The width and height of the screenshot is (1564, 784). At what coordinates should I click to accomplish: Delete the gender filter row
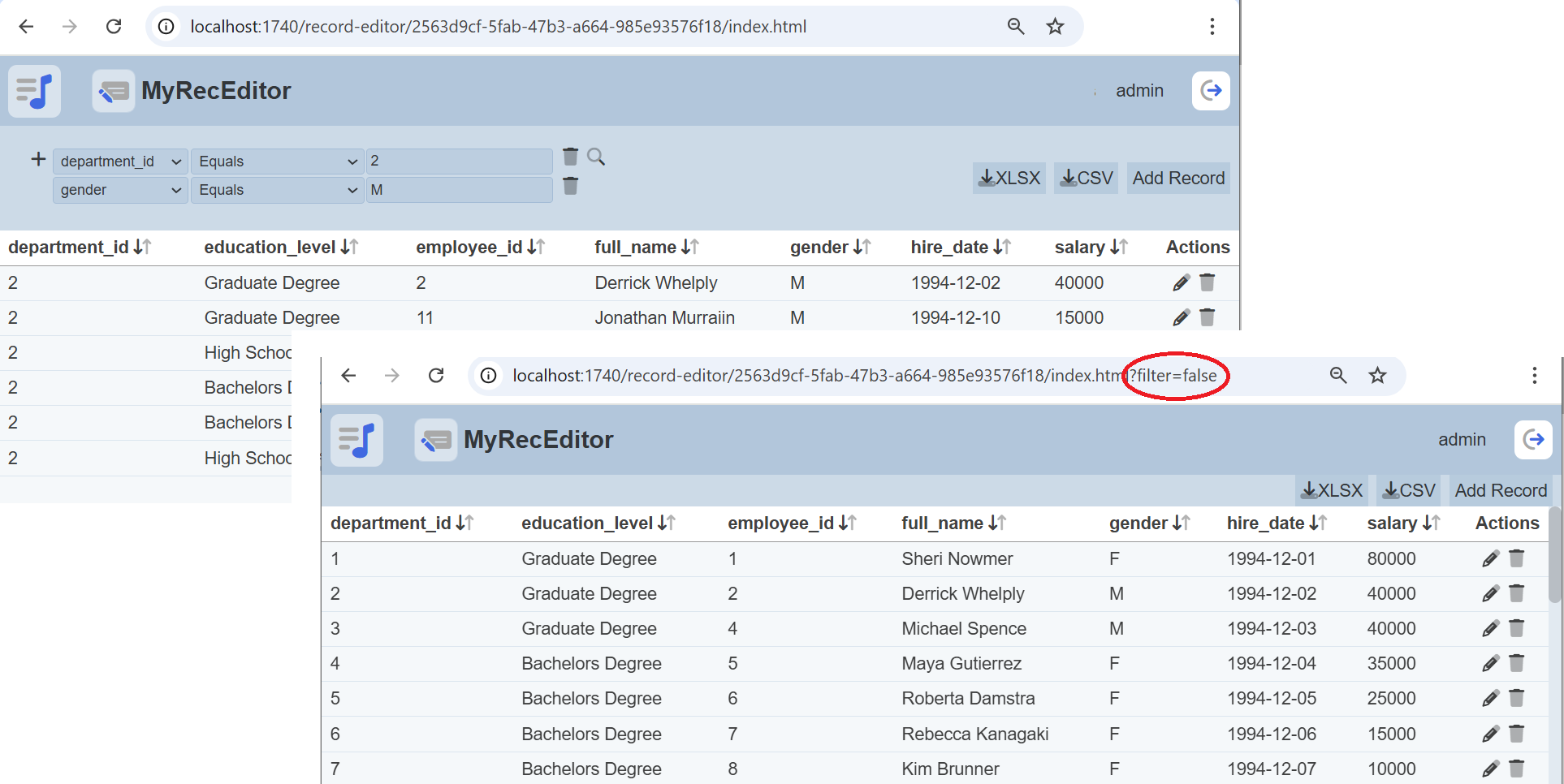(x=571, y=187)
